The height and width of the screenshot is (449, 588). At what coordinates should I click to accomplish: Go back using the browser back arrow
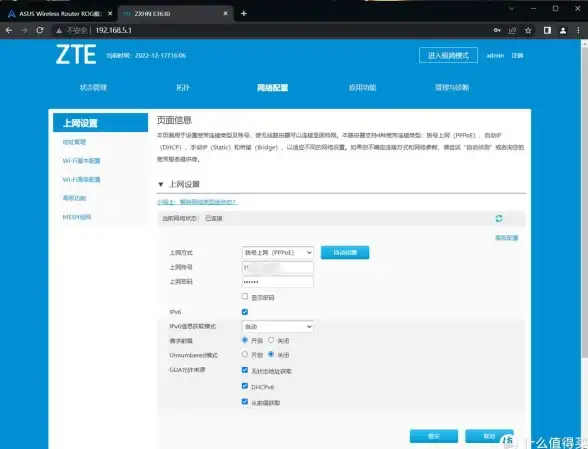9,30
